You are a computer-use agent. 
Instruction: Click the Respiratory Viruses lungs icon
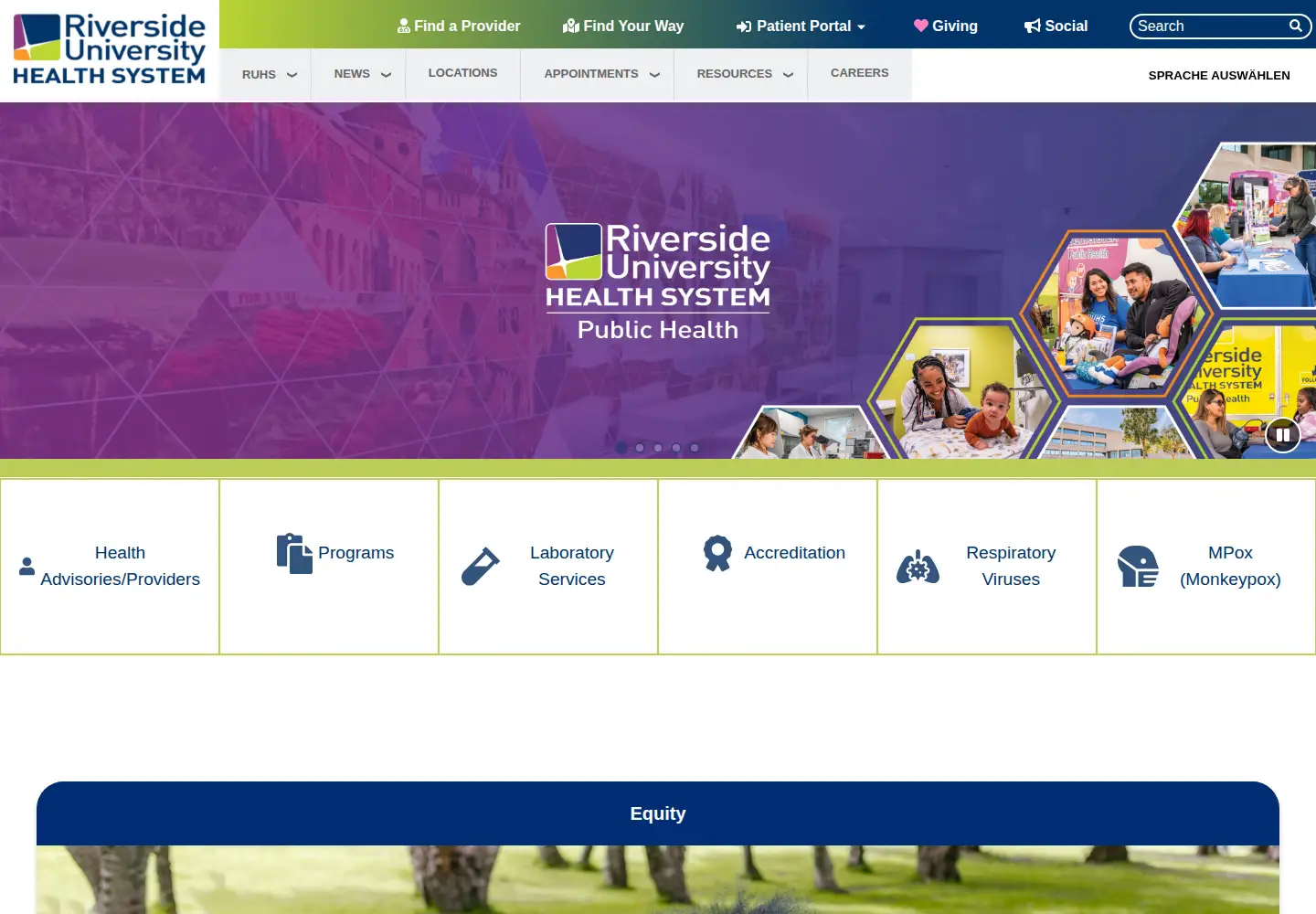point(918,567)
